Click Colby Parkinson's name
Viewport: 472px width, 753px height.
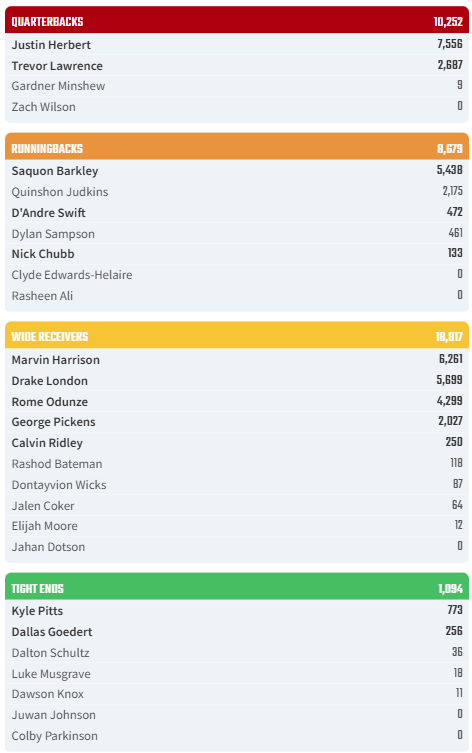point(54,736)
